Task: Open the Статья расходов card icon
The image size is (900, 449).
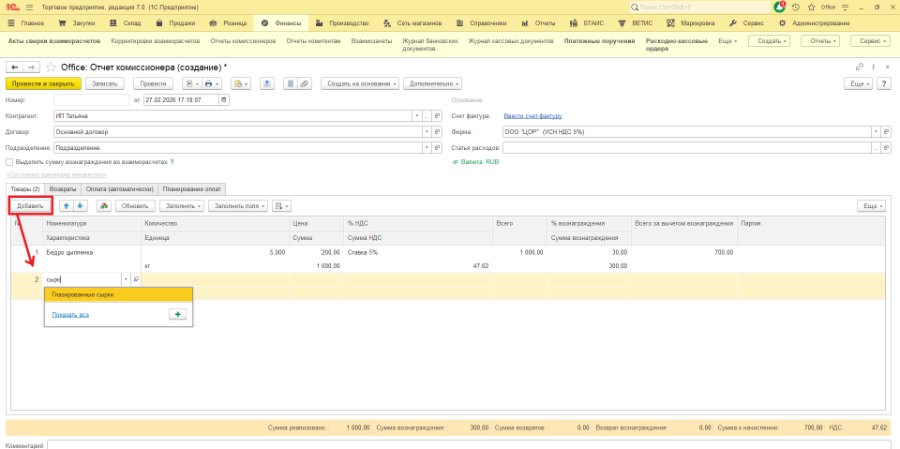Action: (886, 148)
